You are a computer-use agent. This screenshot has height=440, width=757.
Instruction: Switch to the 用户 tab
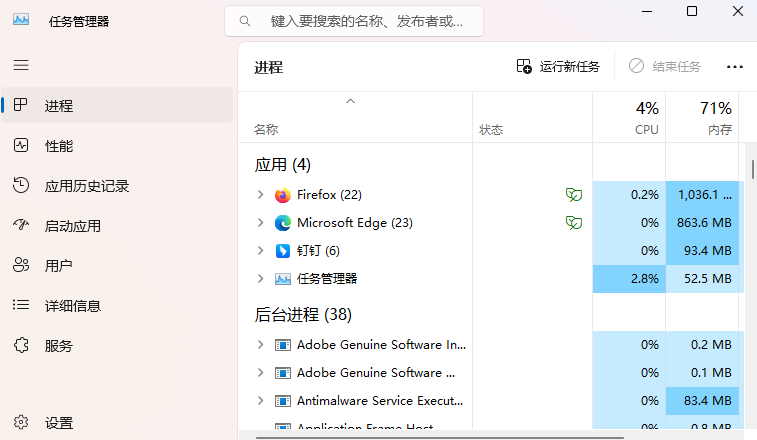[117, 266]
